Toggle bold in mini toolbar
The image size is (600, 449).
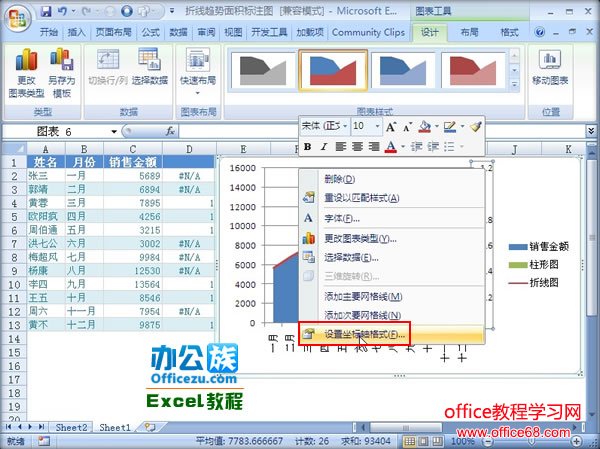click(307, 147)
